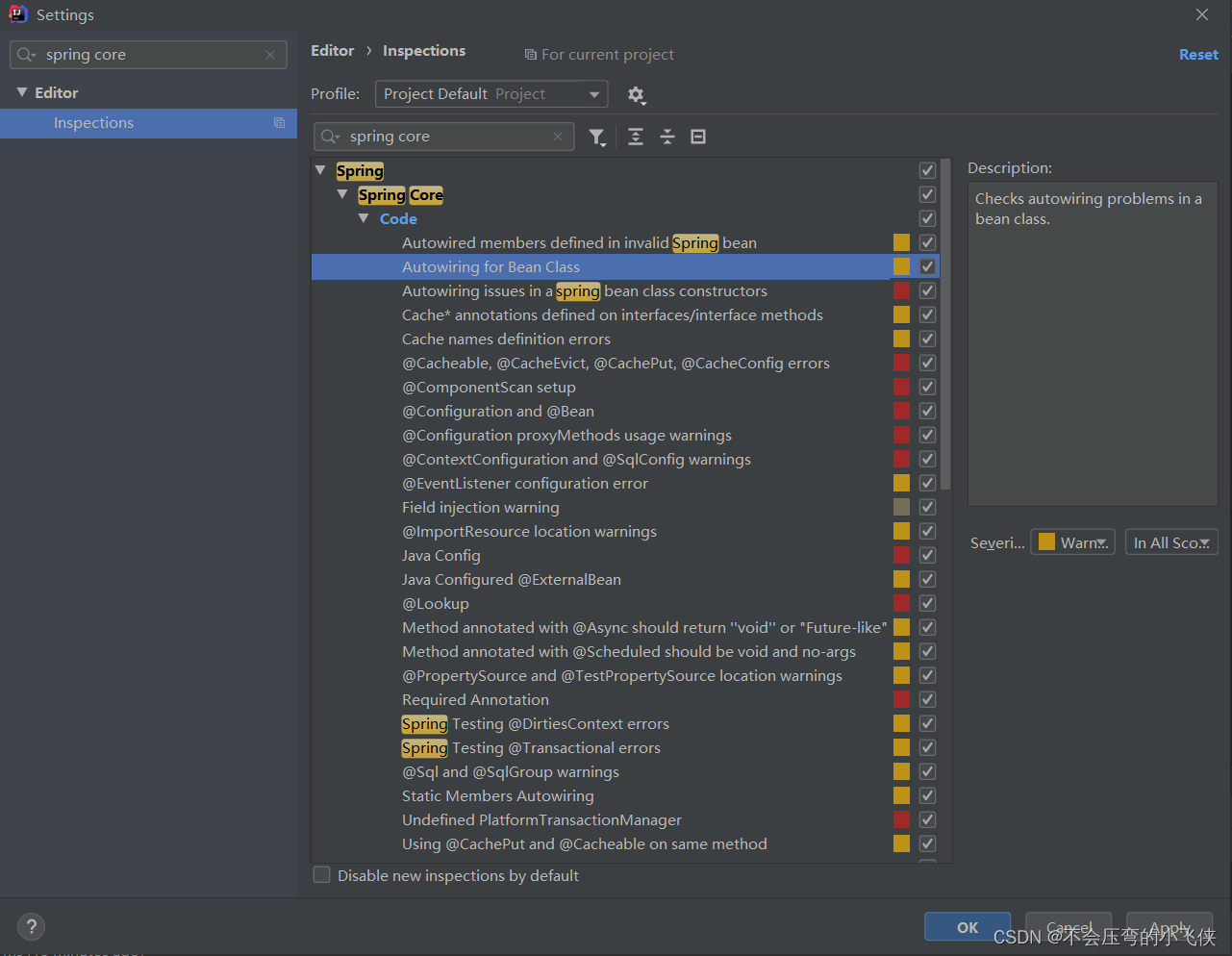Select @Configuration and @Bean inspection

coord(498,411)
